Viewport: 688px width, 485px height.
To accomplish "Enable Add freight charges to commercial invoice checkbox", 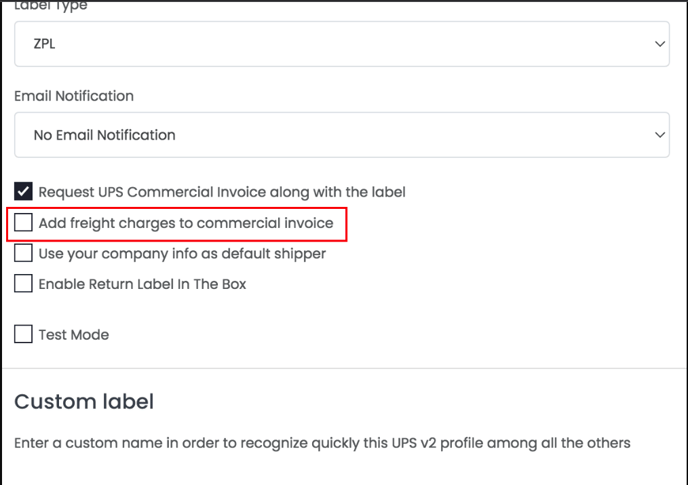I will coord(23,222).
